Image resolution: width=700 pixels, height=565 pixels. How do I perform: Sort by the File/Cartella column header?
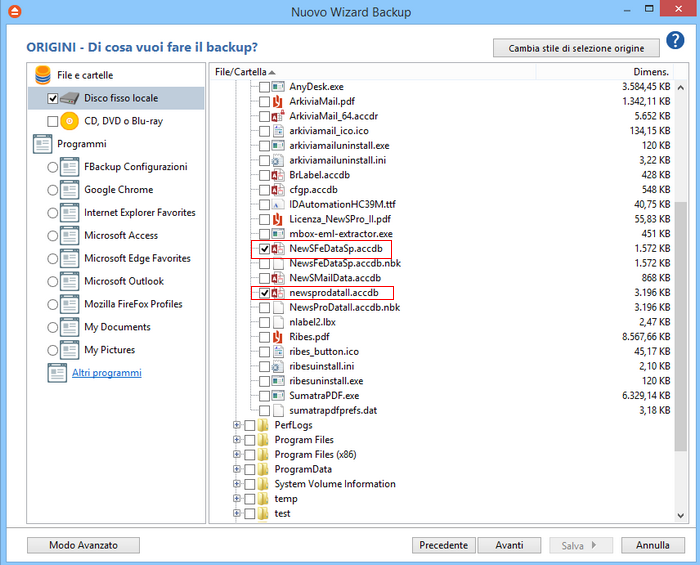click(x=240, y=72)
